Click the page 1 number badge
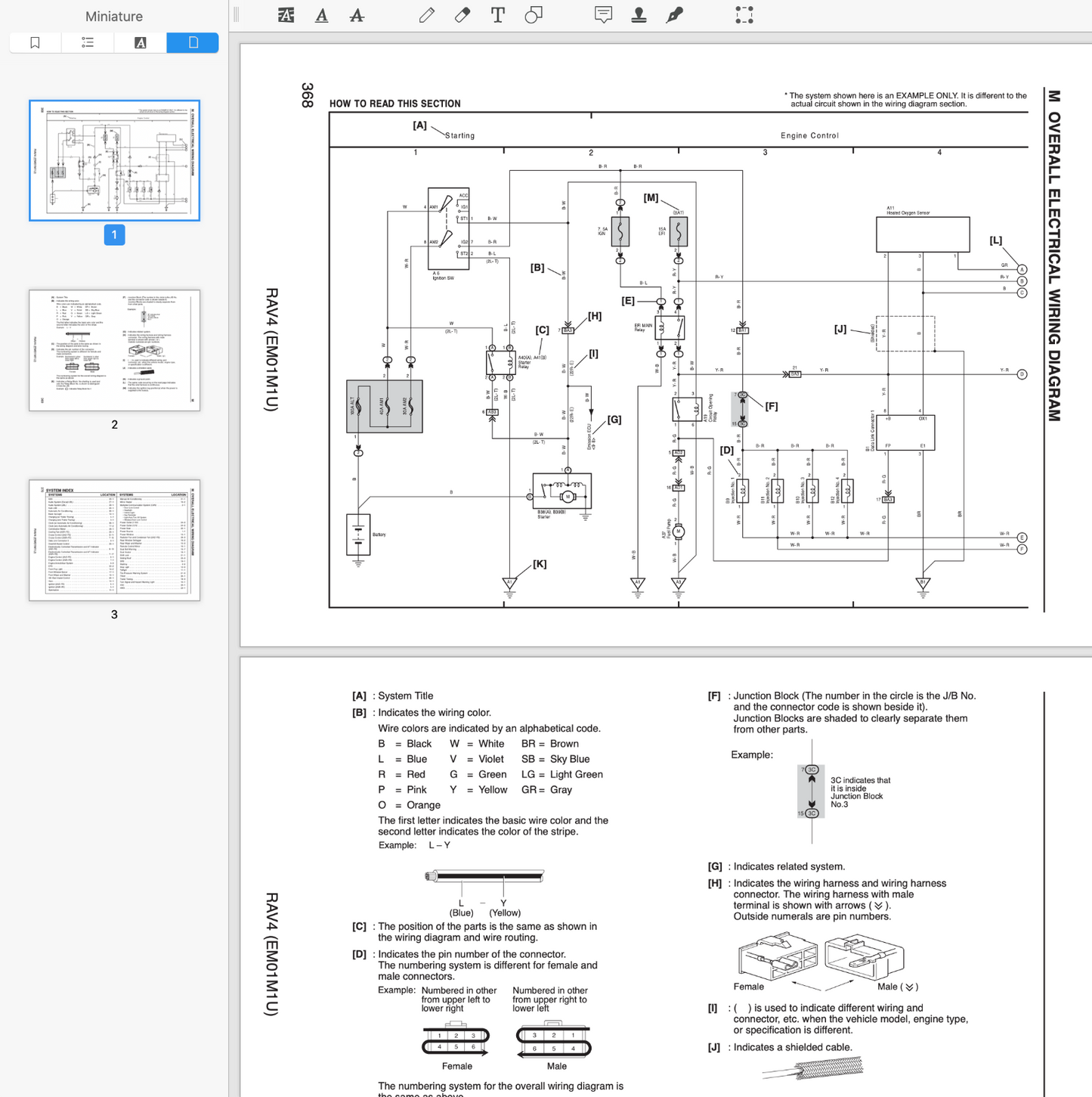This screenshot has width=1092, height=1097. tap(115, 235)
